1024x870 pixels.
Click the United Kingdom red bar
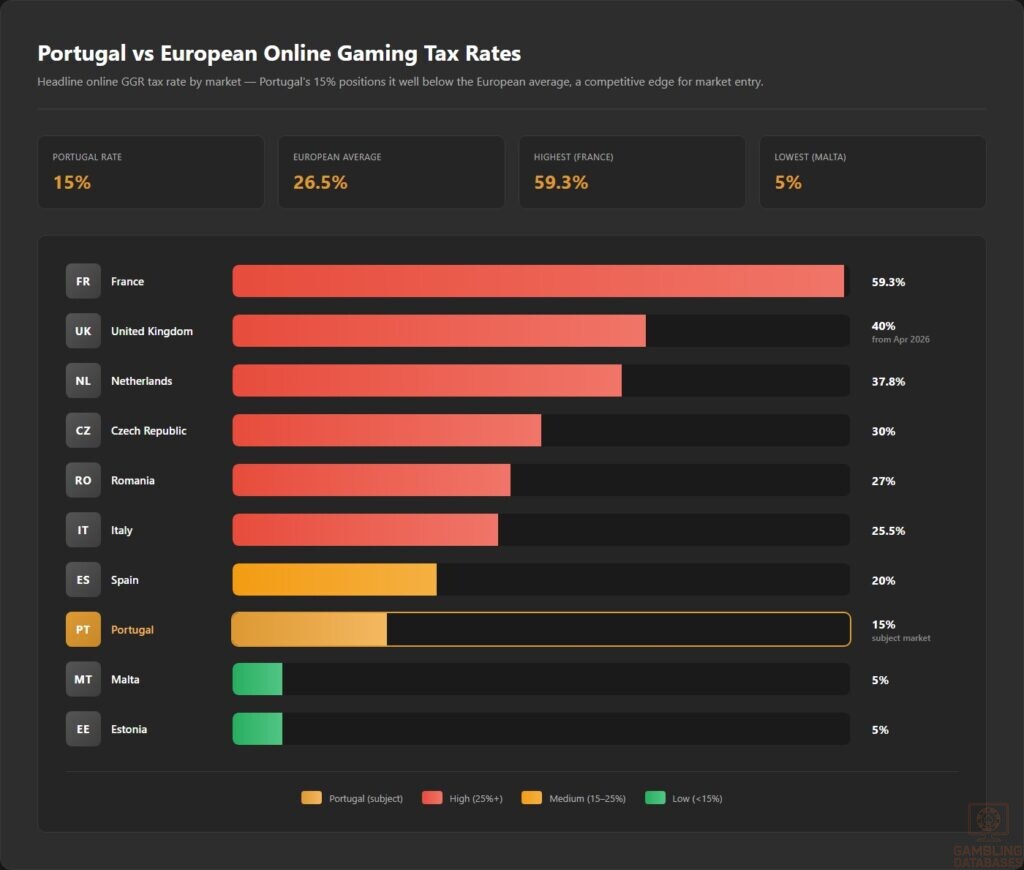click(x=439, y=330)
